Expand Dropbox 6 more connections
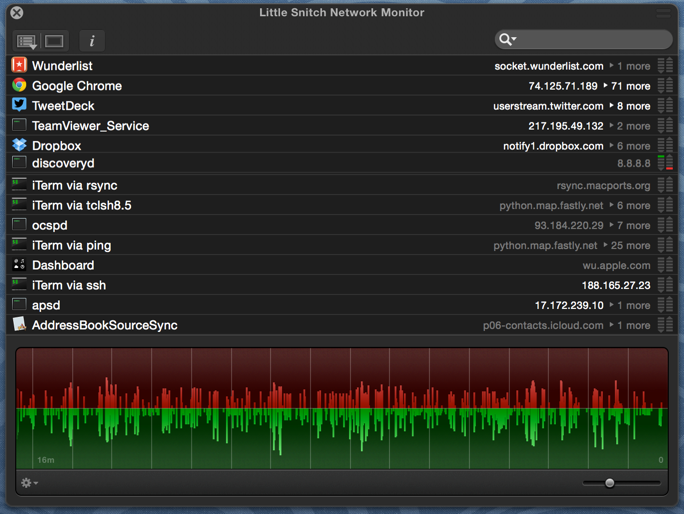 pyautogui.click(x=630, y=146)
